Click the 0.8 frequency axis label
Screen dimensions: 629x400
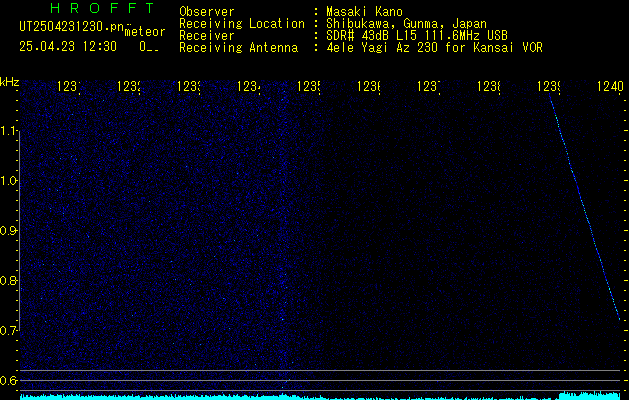click(x=9, y=280)
